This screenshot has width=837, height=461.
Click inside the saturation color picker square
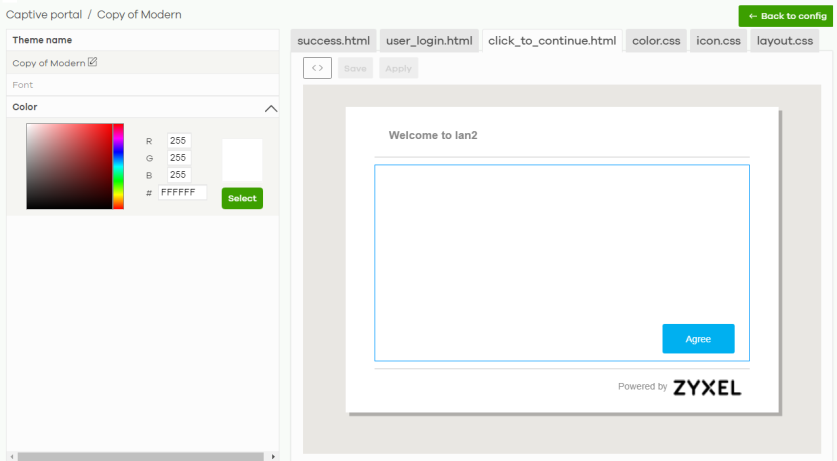69,166
